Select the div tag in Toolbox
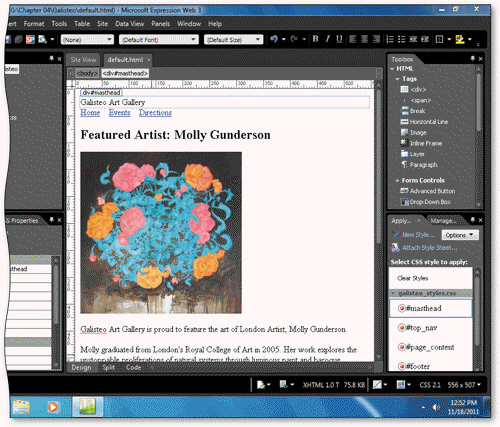Image resolution: width=500 pixels, height=427 pixels. (413, 89)
